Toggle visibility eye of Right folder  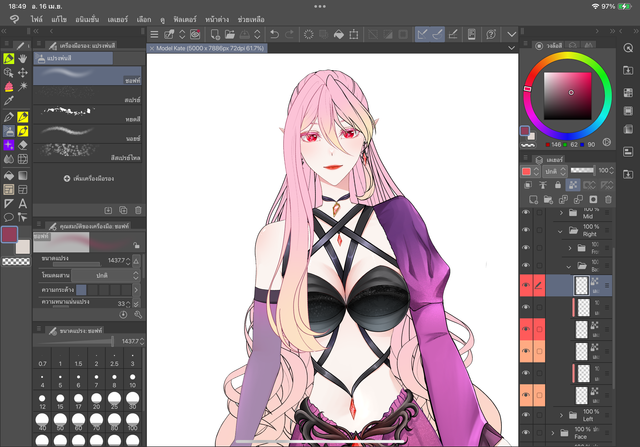point(526,230)
